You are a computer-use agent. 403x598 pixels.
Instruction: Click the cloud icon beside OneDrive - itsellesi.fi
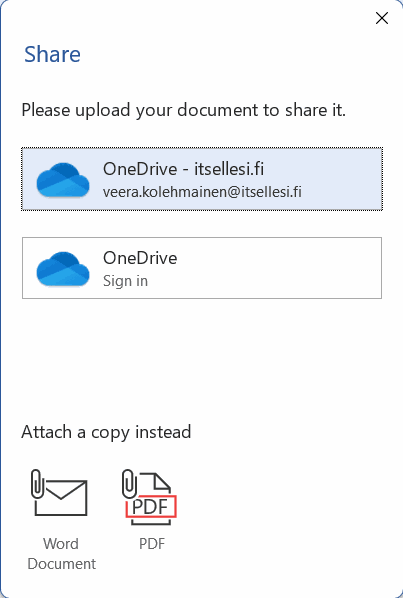coord(63,179)
